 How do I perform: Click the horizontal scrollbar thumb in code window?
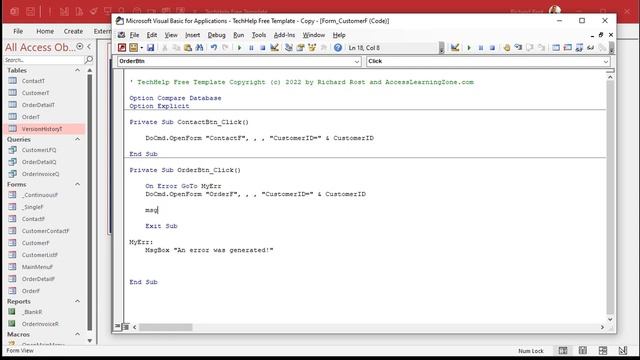click(165, 327)
